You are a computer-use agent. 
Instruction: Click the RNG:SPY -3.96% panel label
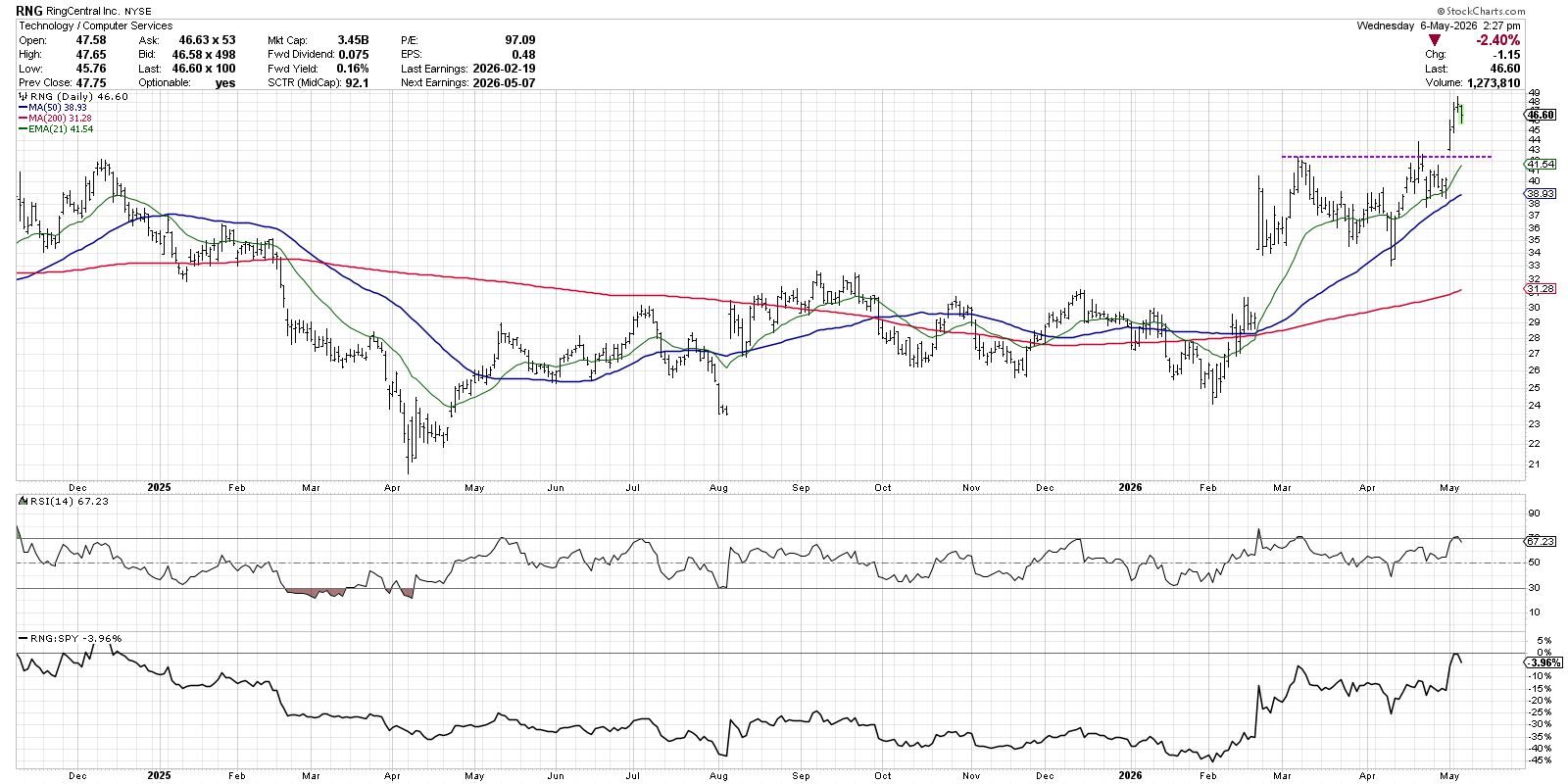75,638
